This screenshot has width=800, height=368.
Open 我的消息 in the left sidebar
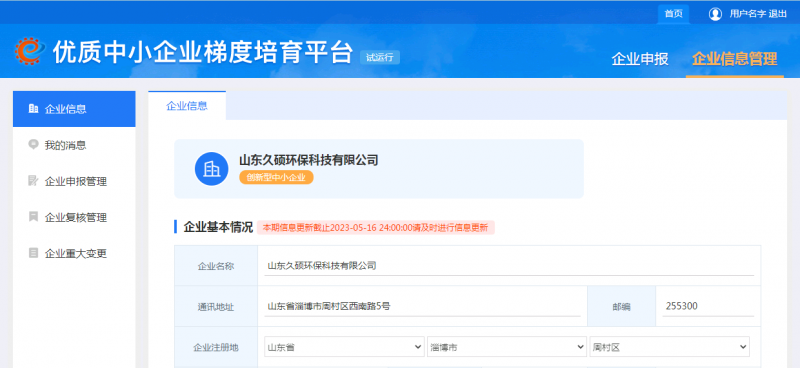click(x=74, y=145)
